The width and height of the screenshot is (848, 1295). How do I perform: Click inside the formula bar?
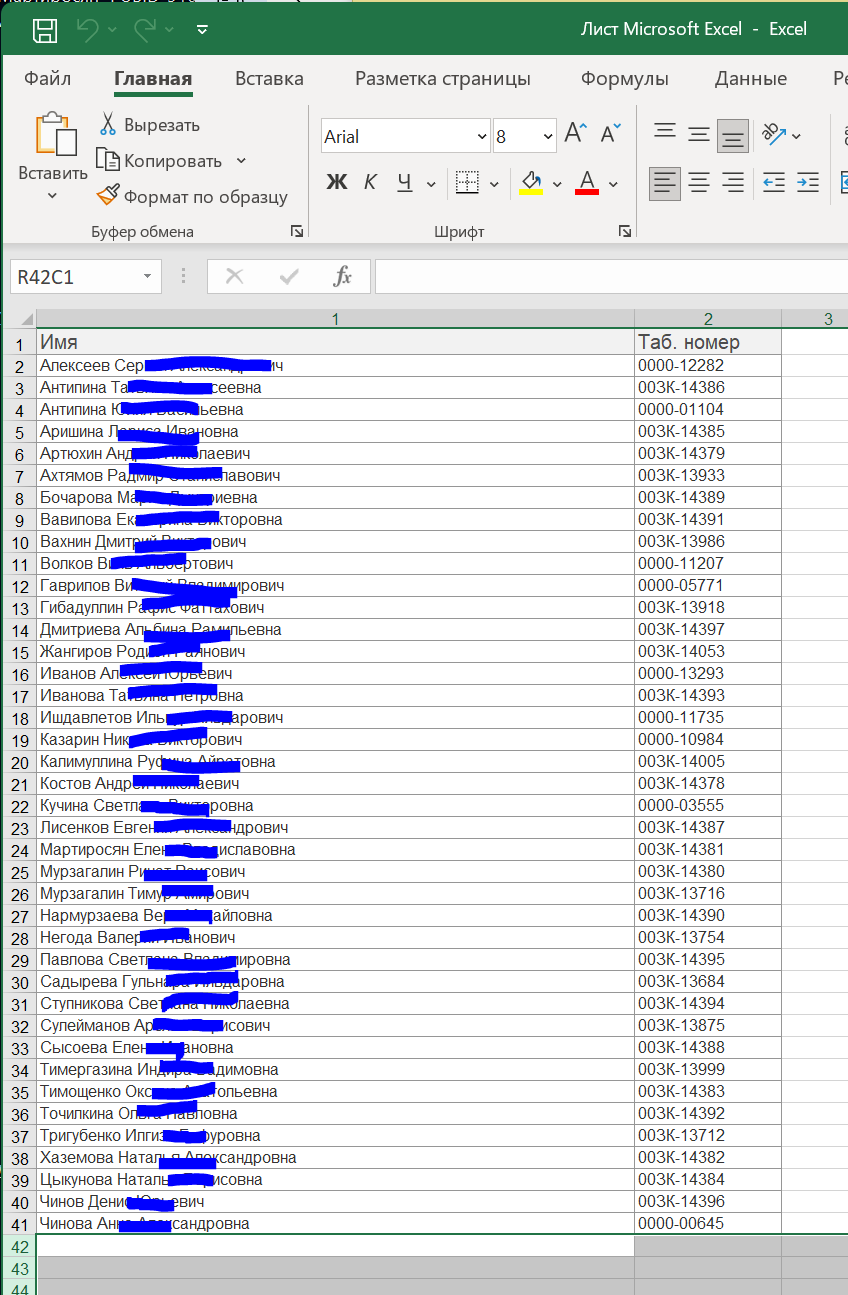611,277
